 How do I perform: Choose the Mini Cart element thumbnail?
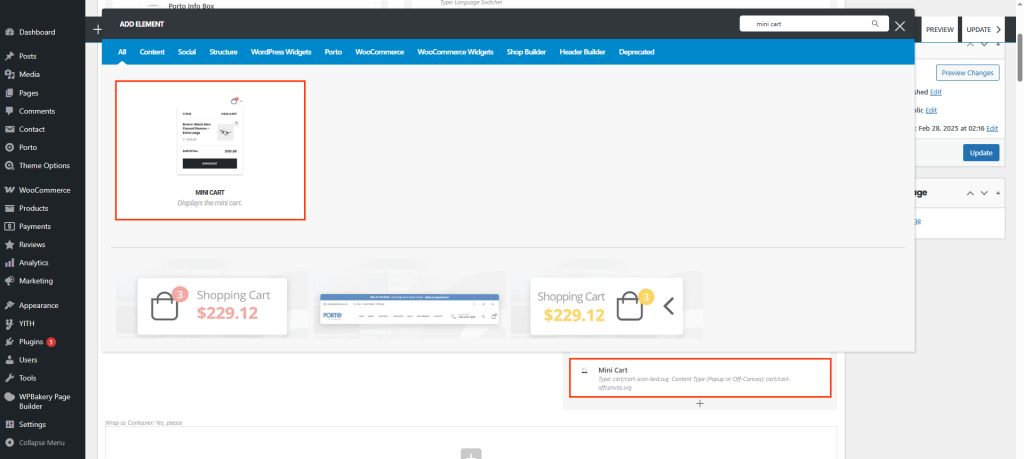click(x=210, y=149)
